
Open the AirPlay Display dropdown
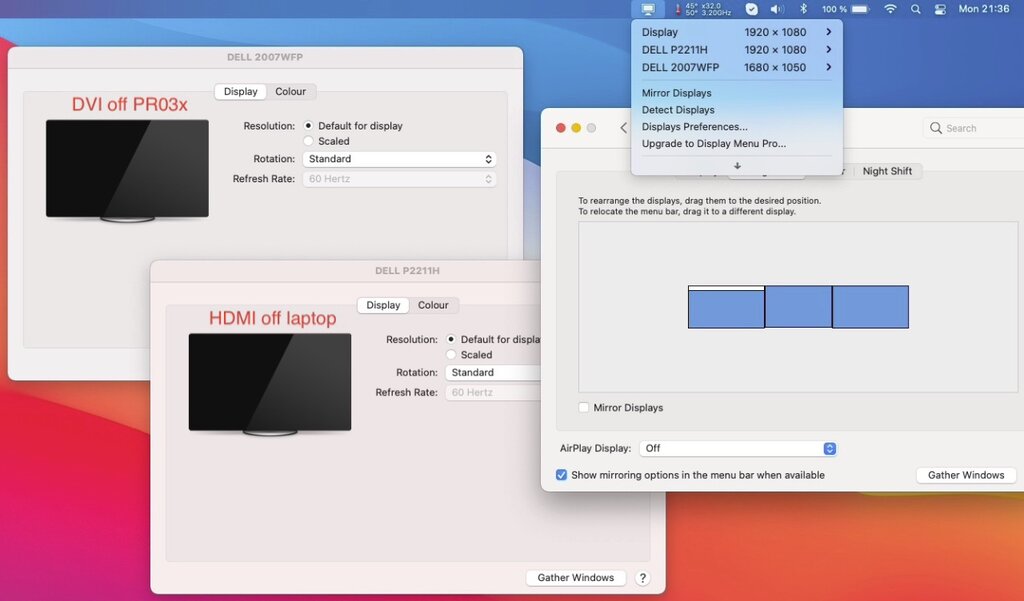[x=739, y=449]
